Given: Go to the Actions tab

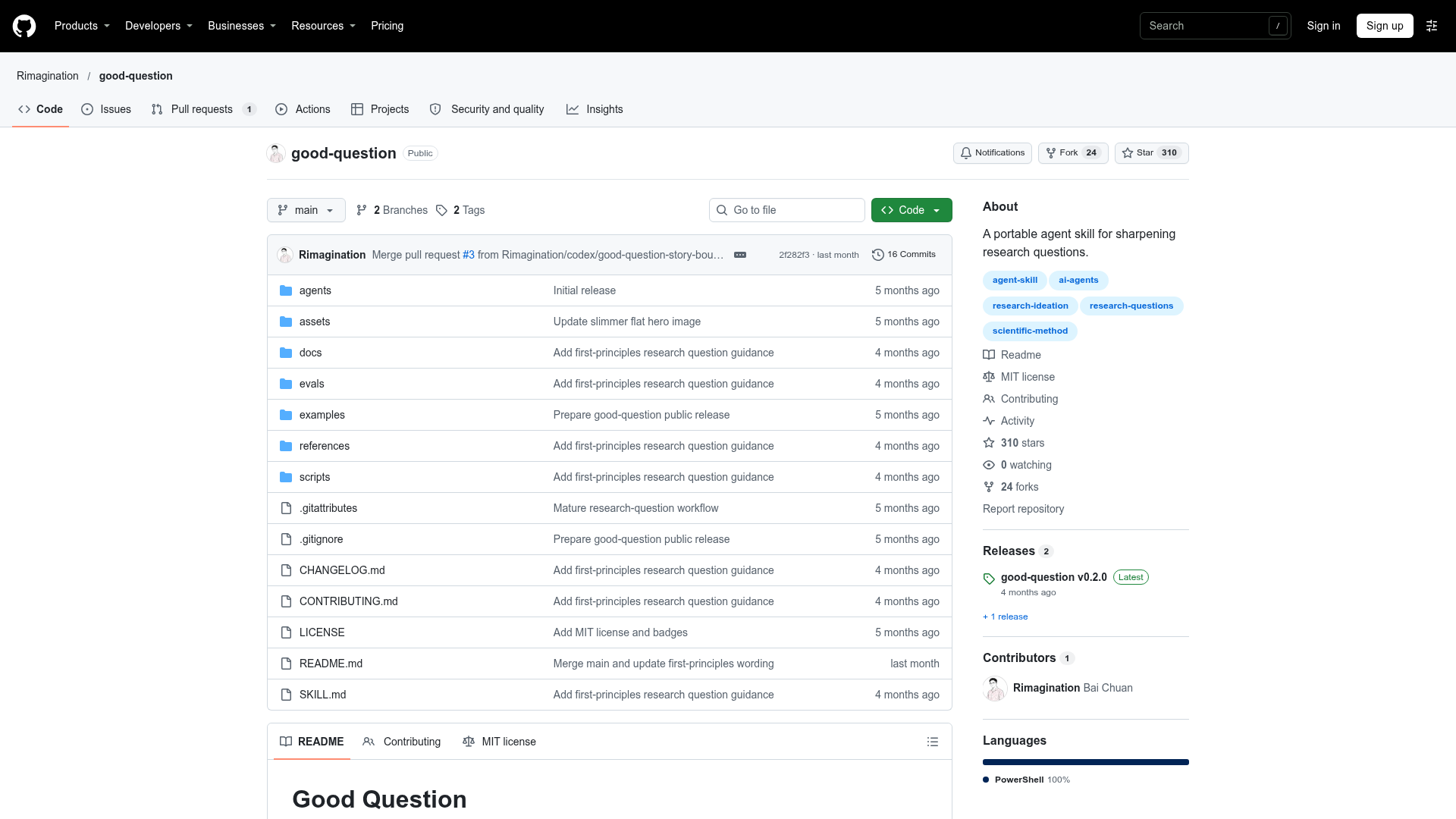Looking at the screenshot, I should [303, 109].
